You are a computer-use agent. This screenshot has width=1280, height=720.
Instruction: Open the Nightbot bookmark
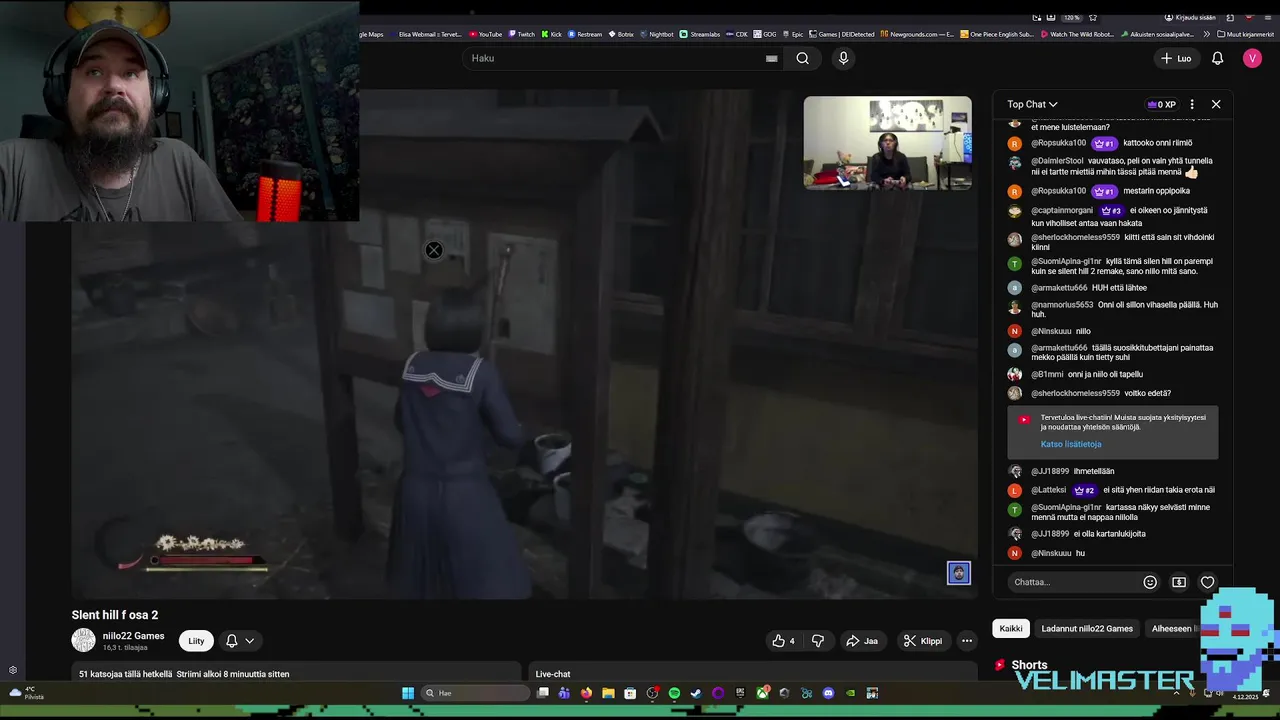click(x=657, y=34)
